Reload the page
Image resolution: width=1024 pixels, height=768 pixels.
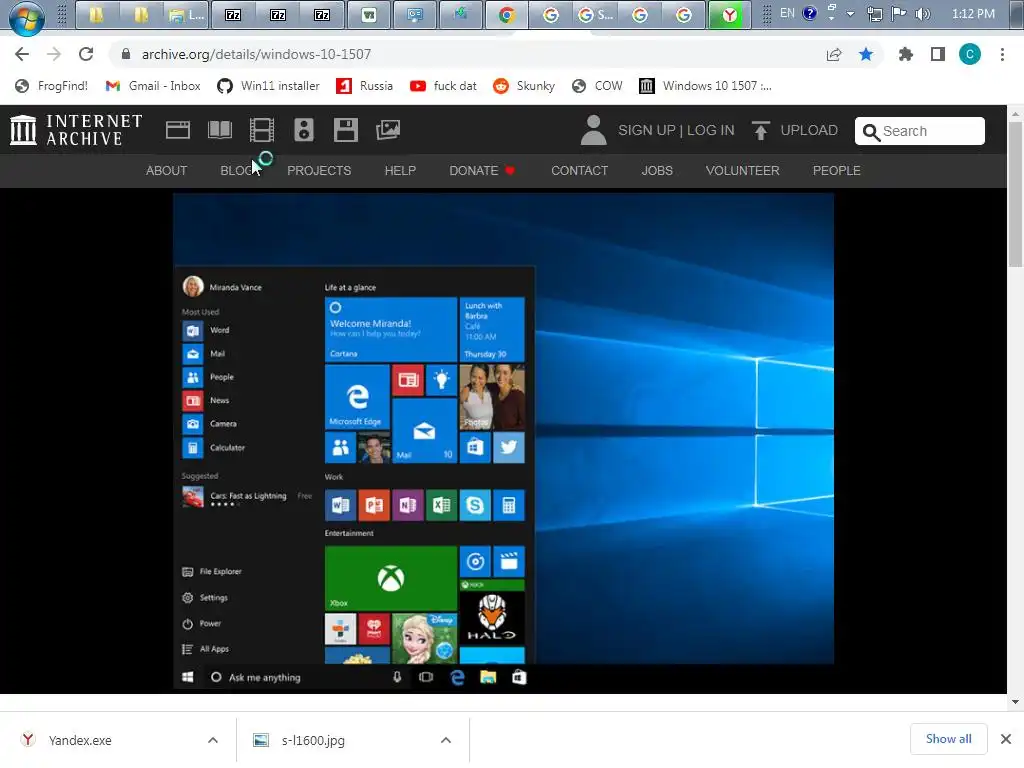(x=86, y=54)
